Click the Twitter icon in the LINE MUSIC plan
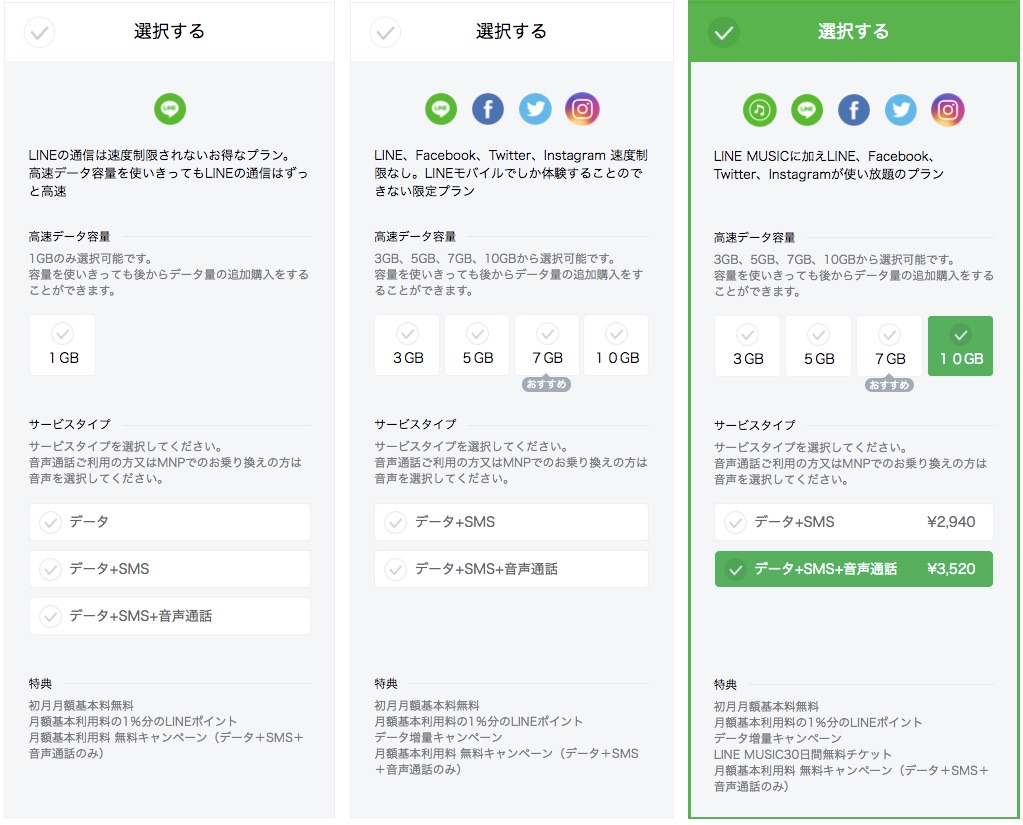The image size is (1023, 825). tap(900, 110)
